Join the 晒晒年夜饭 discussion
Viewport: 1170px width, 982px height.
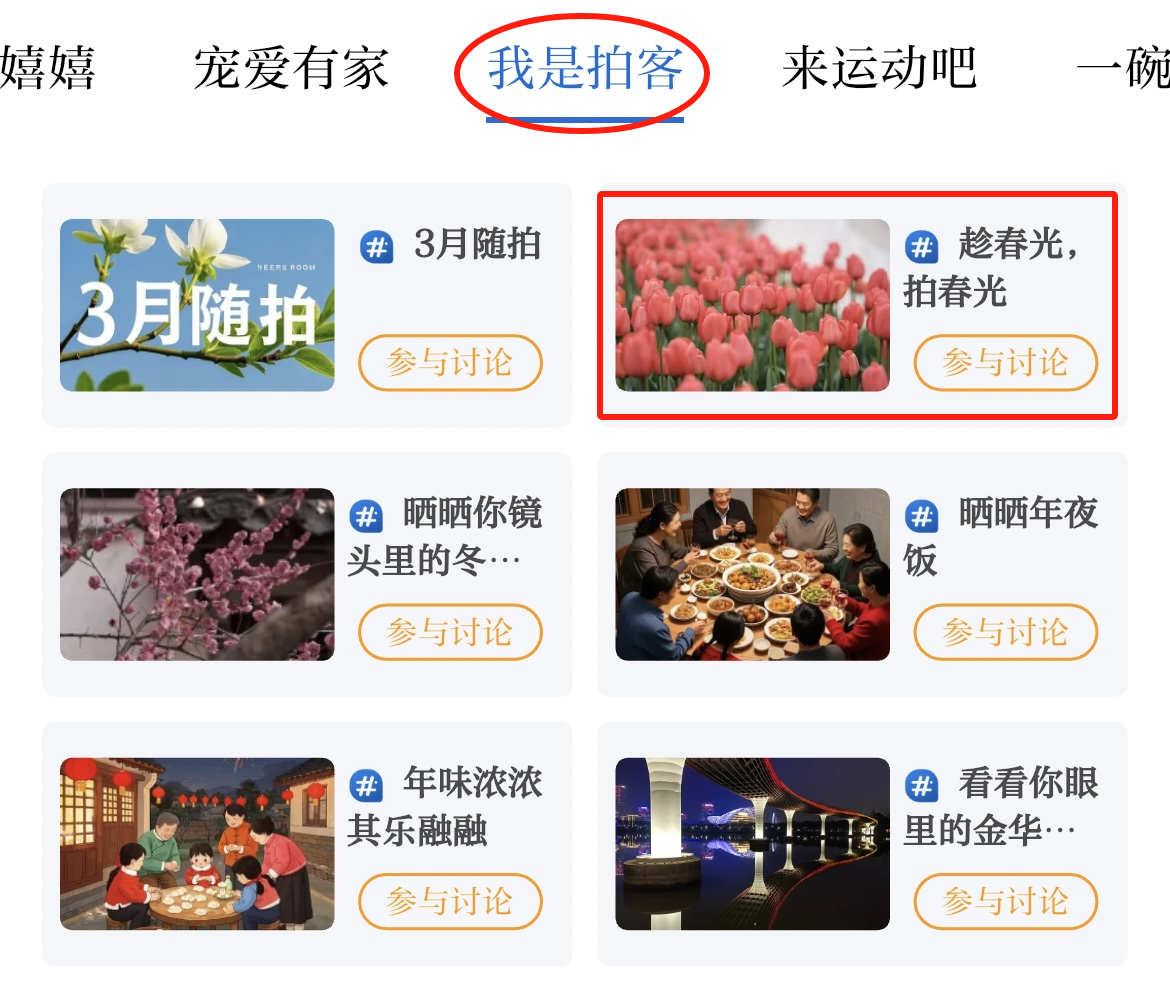(x=1006, y=632)
